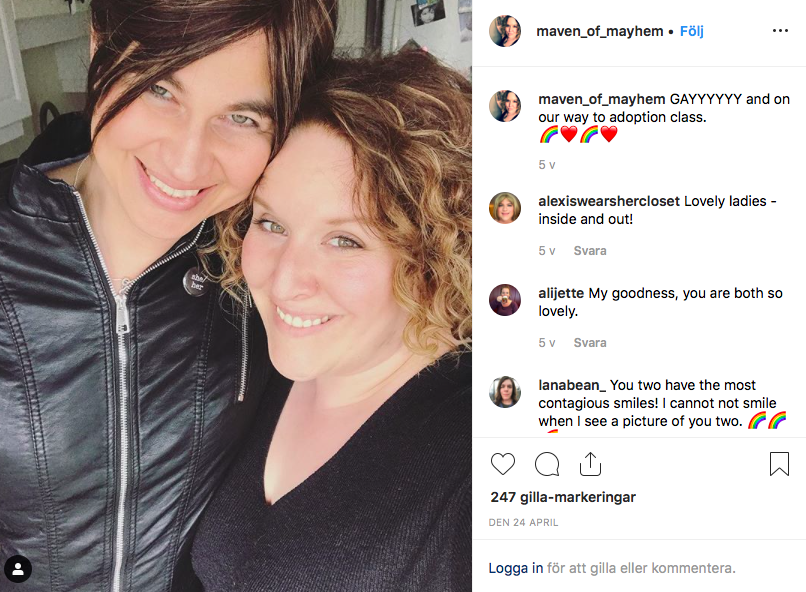Save the post with the bookmark icon
806x592 pixels.
click(x=779, y=464)
